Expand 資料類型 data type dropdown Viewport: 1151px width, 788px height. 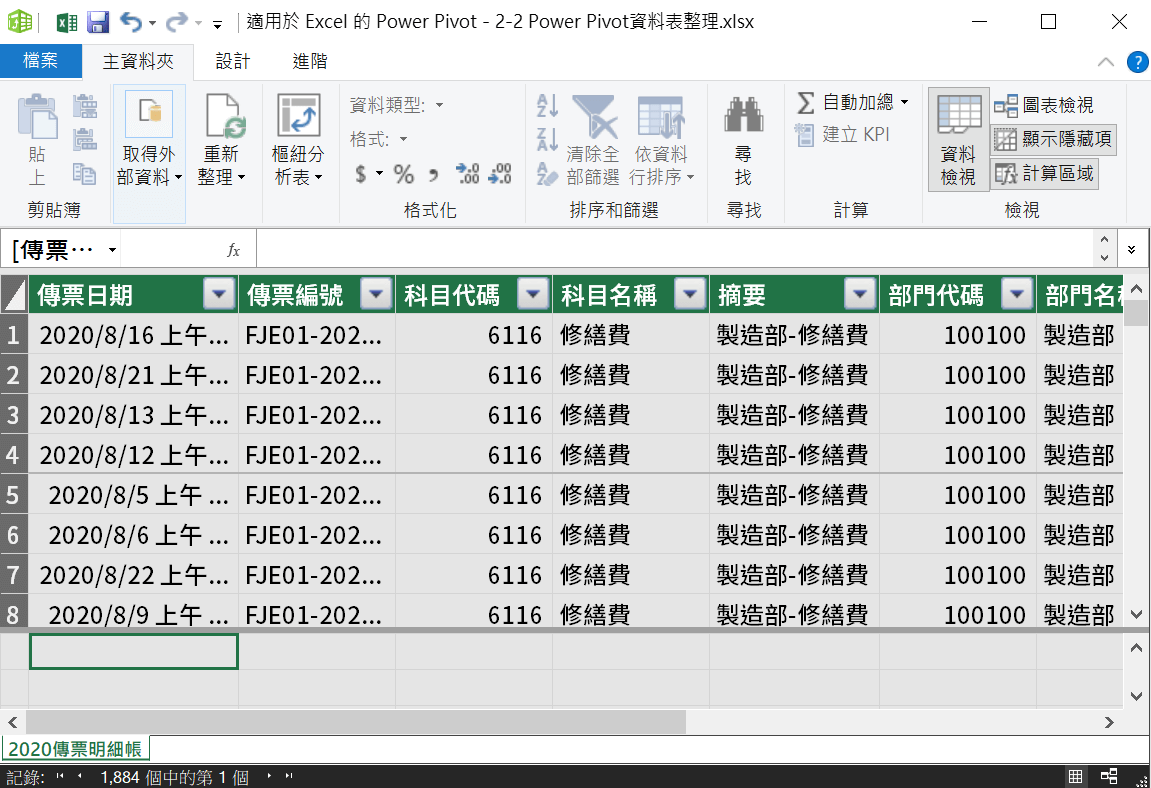(440, 105)
